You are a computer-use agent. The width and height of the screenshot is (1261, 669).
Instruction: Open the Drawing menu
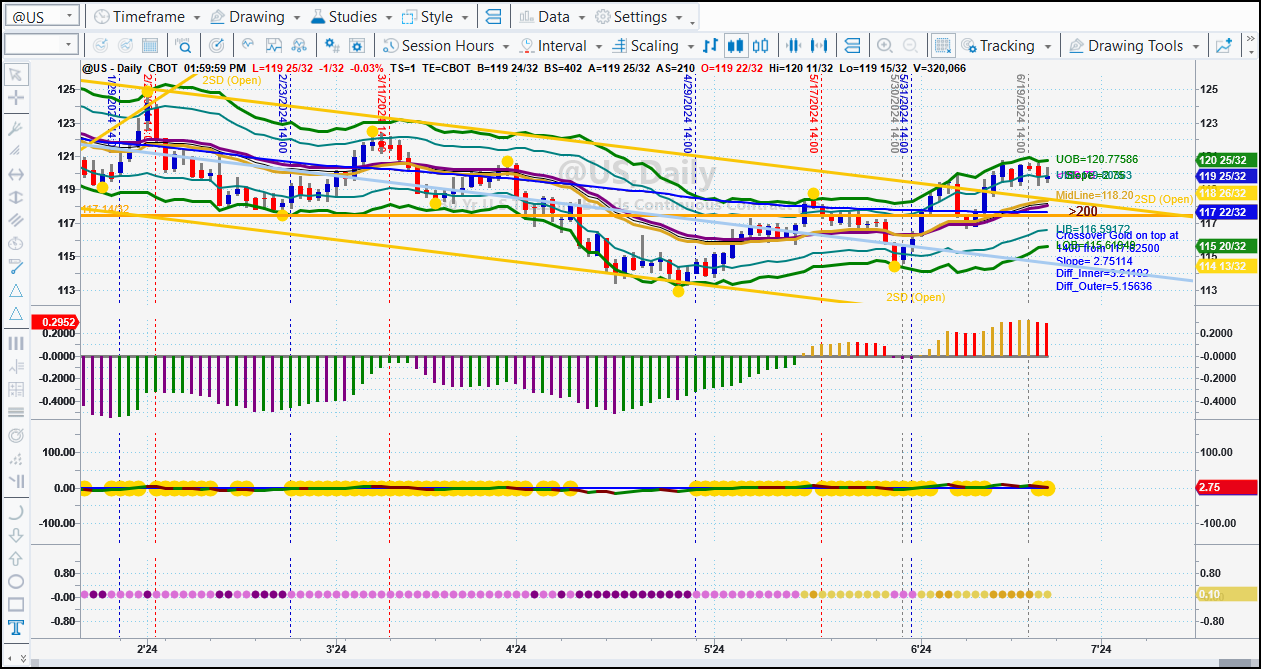coord(255,17)
